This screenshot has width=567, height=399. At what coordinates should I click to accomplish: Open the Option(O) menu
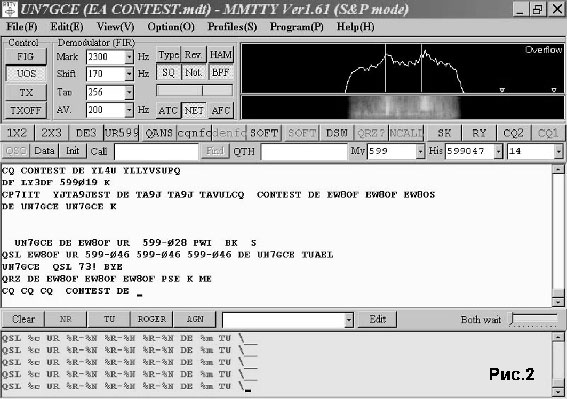pos(171,27)
